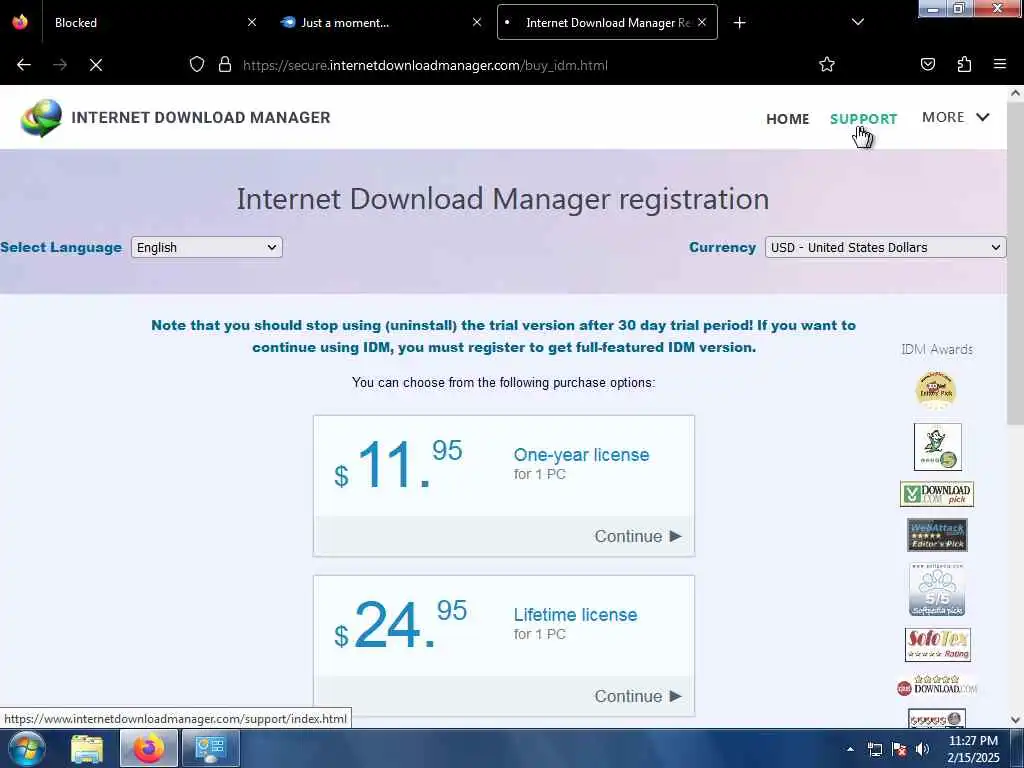The width and height of the screenshot is (1024, 768).
Task: Bookmark this page with the star icon
Action: point(827,64)
